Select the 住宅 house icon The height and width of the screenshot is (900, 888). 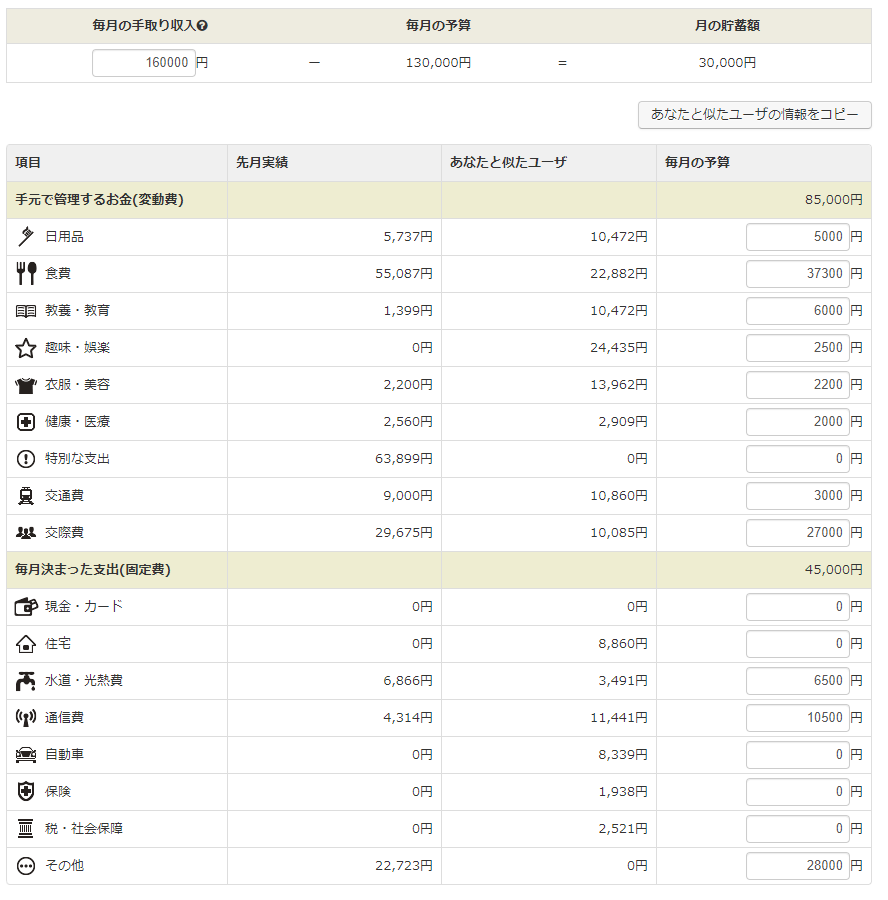tap(22, 643)
